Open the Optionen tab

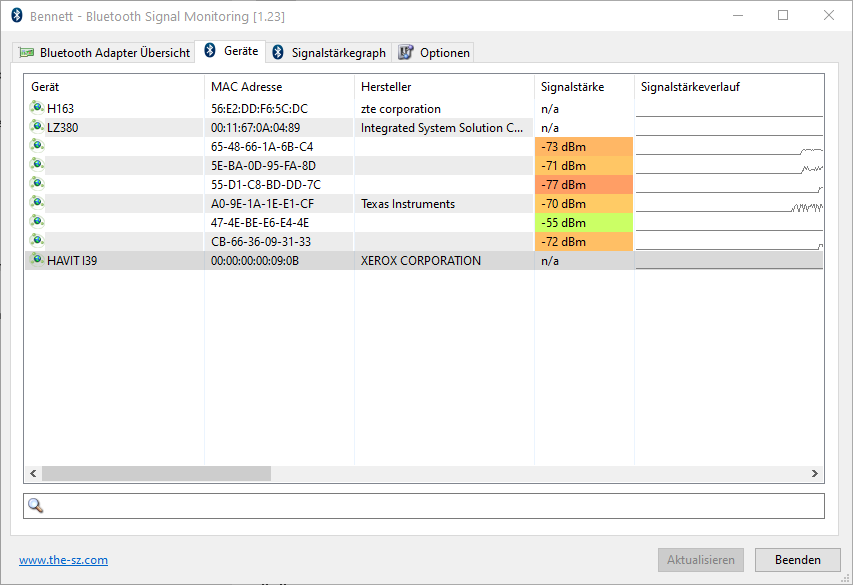pos(434,53)
